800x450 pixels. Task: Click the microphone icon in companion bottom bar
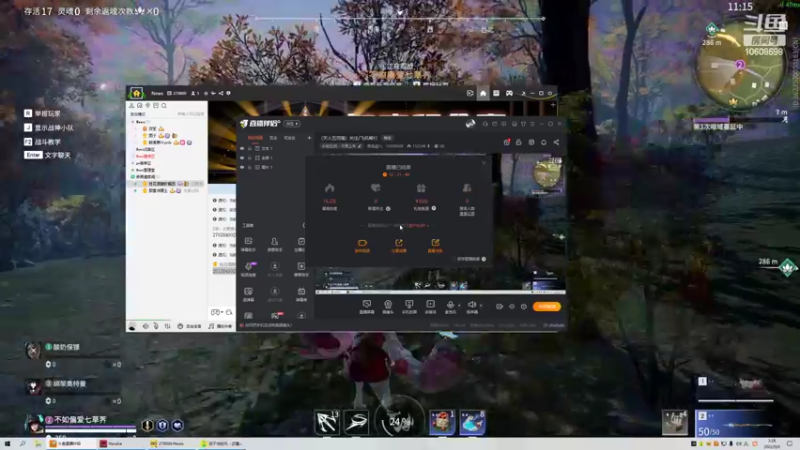pos(450,305)
